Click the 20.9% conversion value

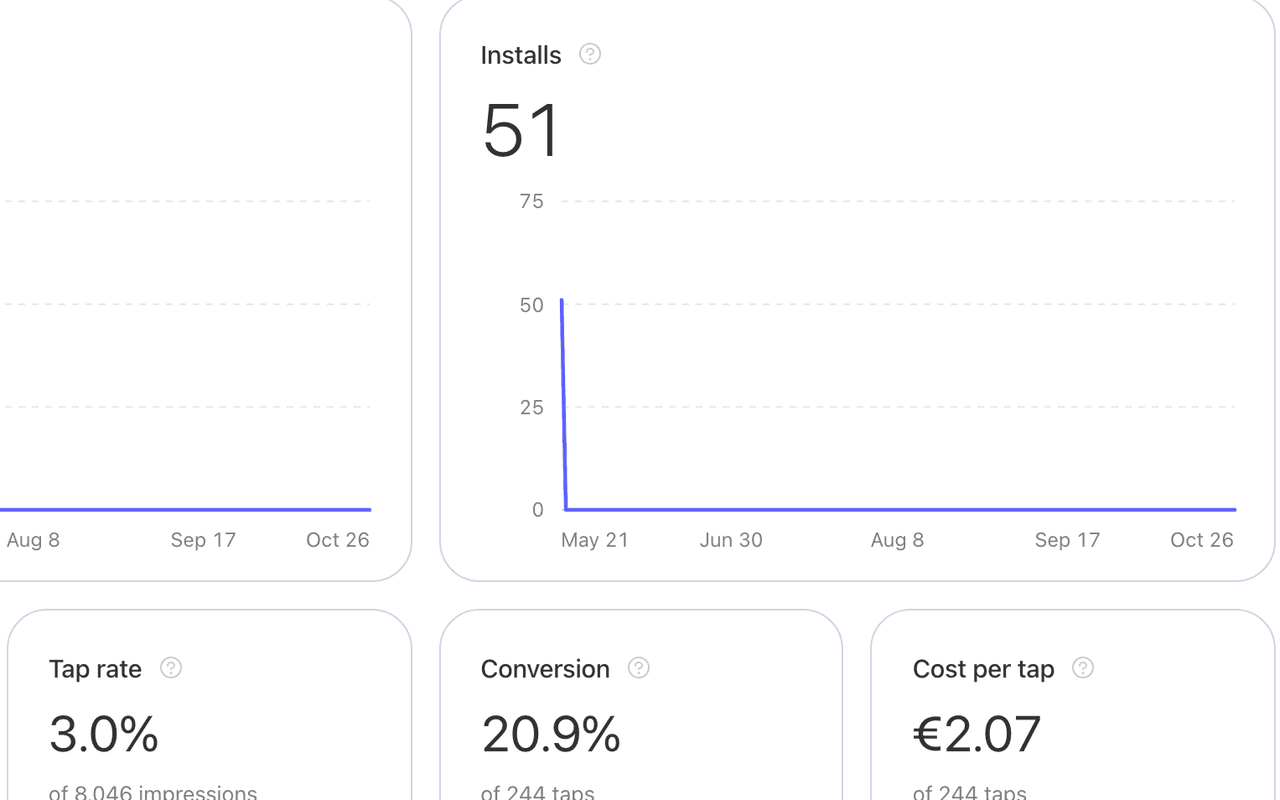(x=551, y=734)
